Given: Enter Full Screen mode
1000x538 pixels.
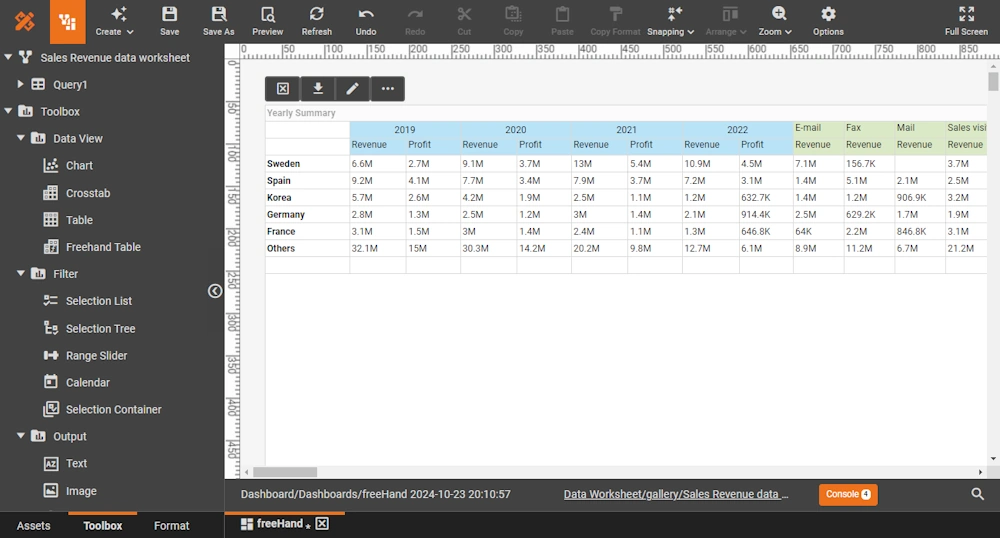Looking at the screenshot, I should tap(966, 20).
